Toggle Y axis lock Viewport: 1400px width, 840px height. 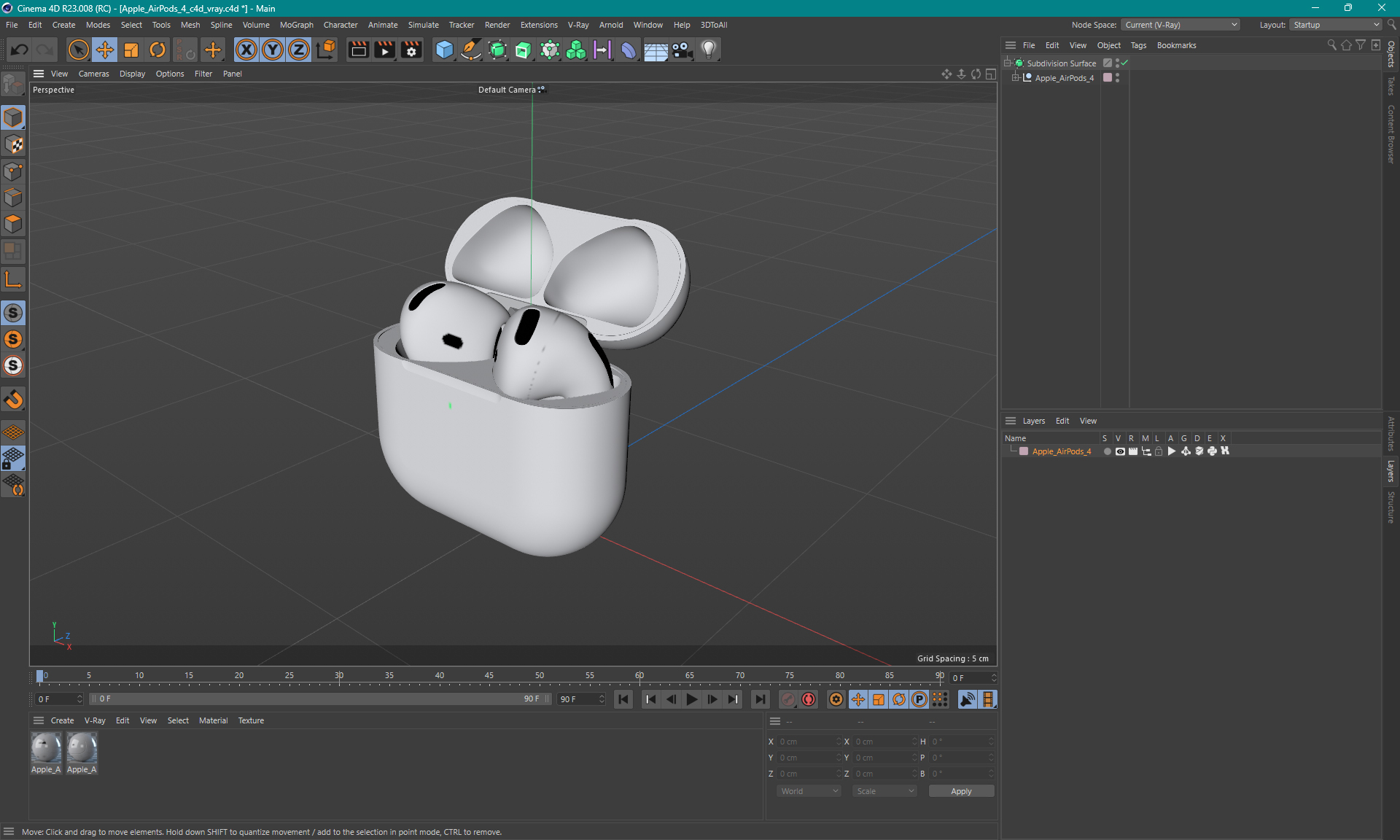pos(273,50)
